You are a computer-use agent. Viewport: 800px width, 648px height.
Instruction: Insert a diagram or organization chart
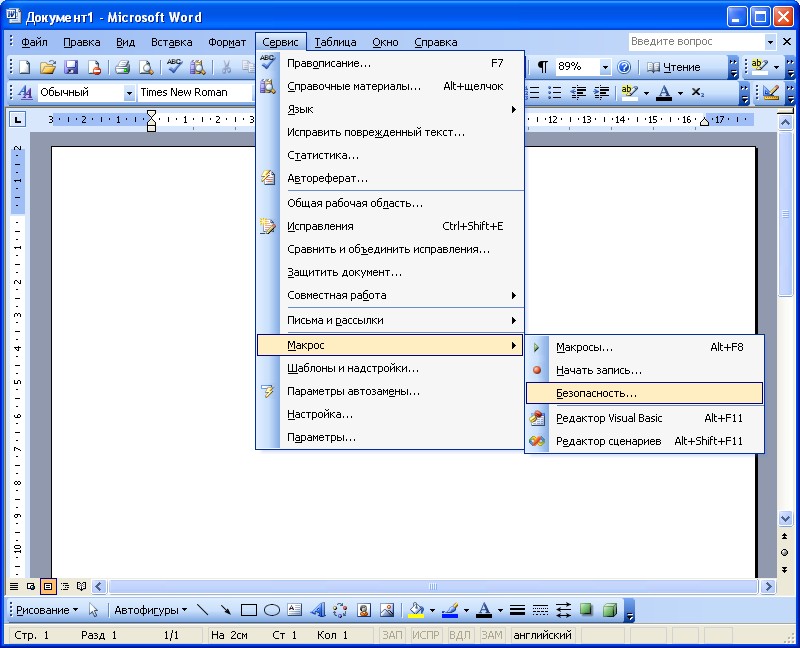340,610
